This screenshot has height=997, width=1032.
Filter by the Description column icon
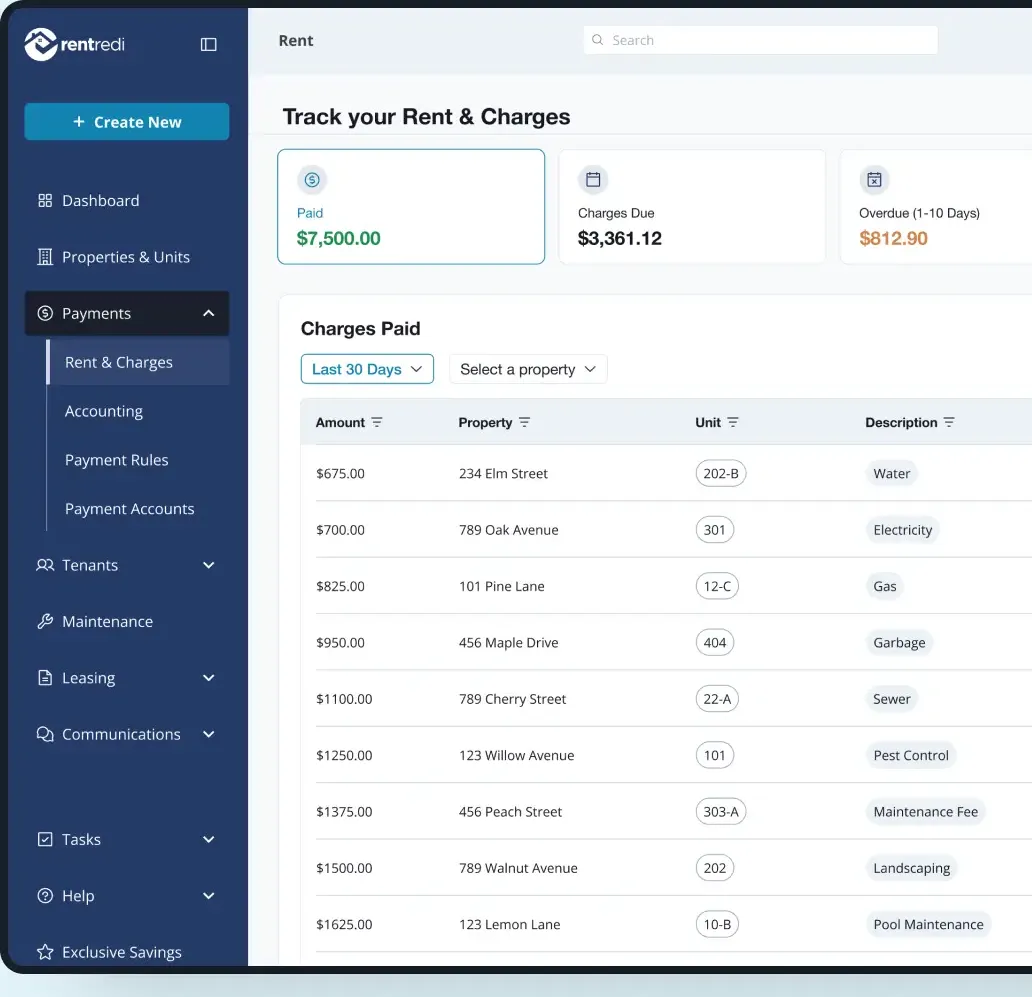[x=949, y=422]
